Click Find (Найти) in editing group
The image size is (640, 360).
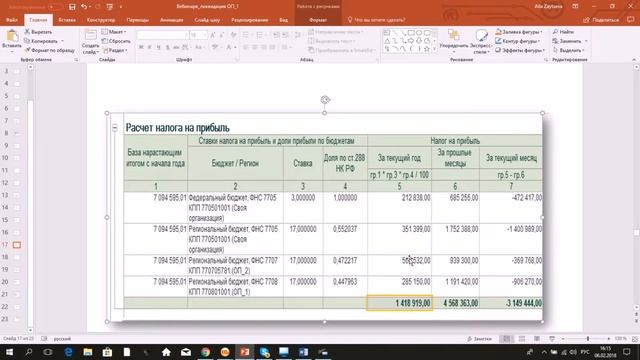coord(563,32)
